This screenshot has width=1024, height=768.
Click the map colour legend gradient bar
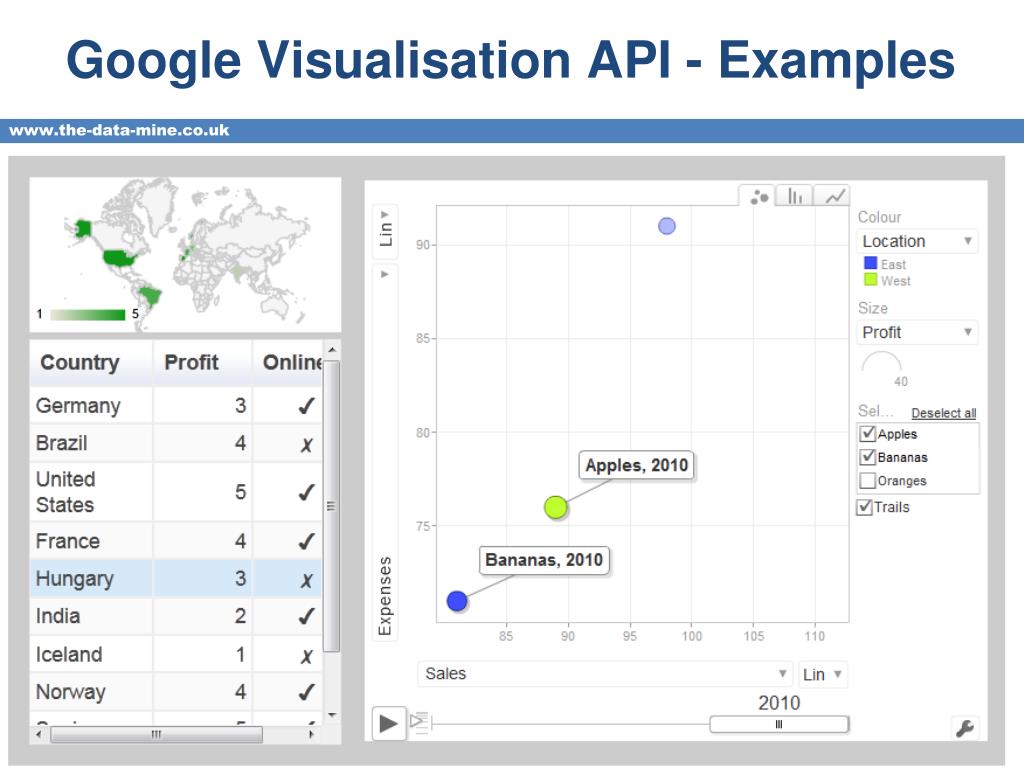[x=88, y=315]
